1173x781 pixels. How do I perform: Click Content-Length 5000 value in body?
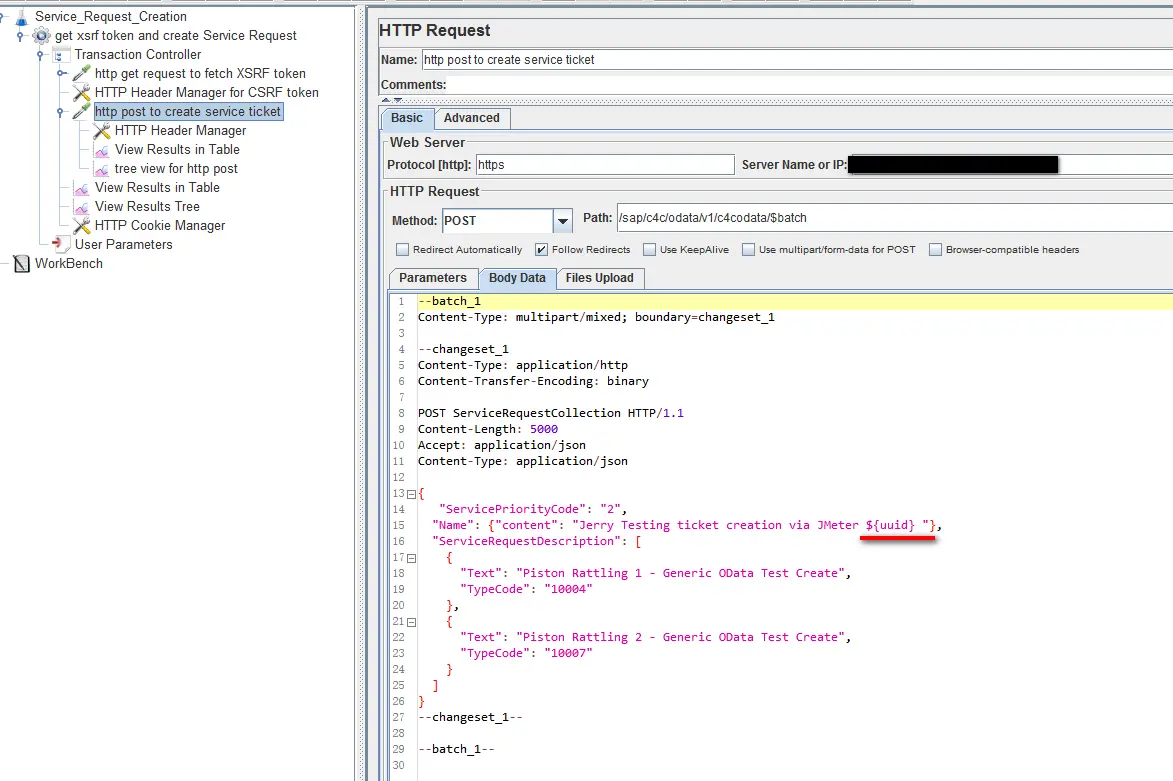(x=544, y=429)
